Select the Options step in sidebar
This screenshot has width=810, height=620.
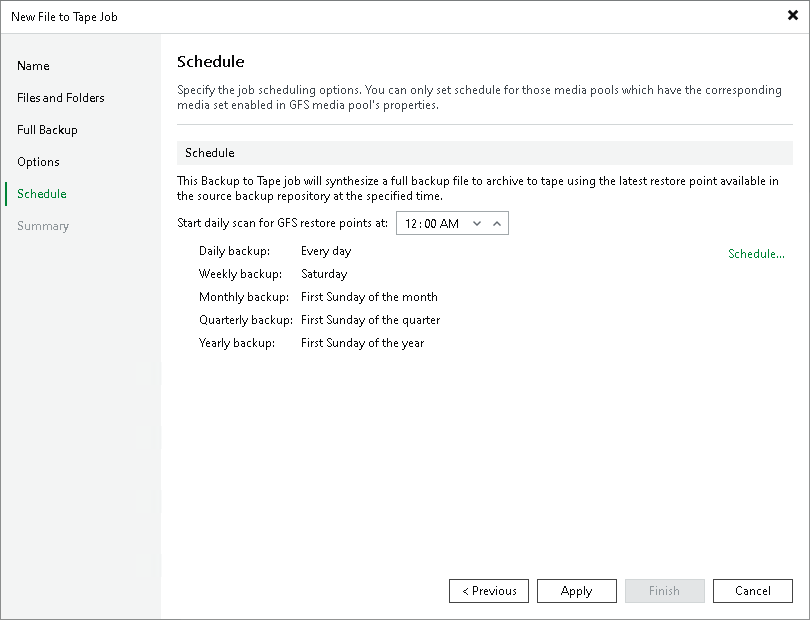38,162
